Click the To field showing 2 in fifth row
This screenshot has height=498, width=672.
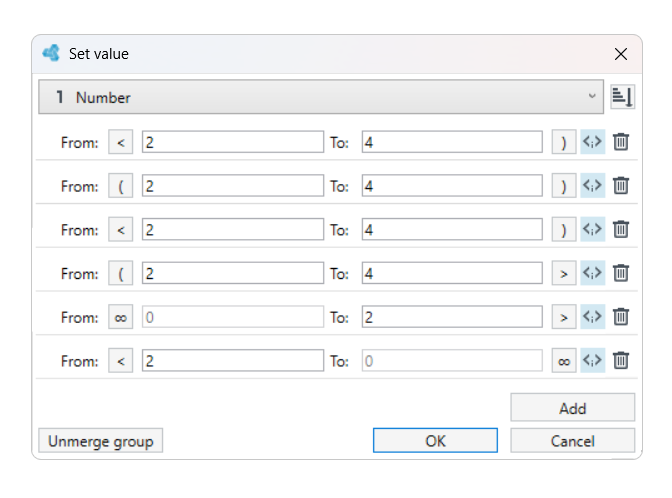click(x=452, y=317)
